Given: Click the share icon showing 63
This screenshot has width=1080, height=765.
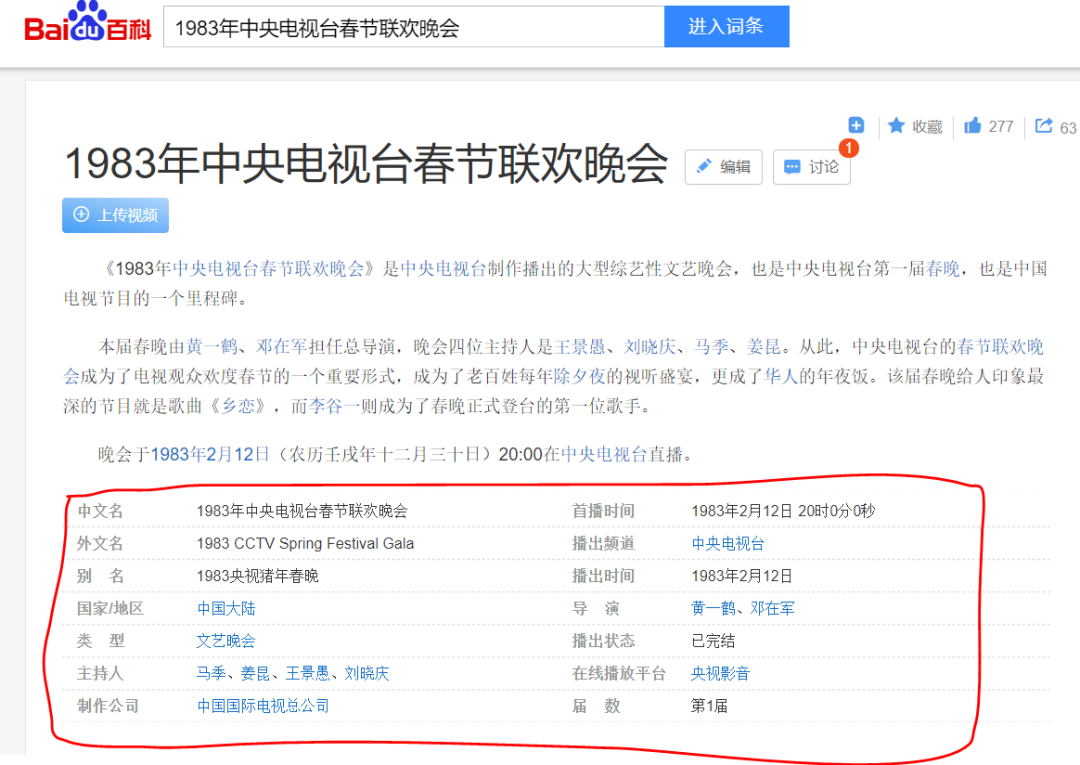Looking at the screenshot, I should pos(1044,125).
